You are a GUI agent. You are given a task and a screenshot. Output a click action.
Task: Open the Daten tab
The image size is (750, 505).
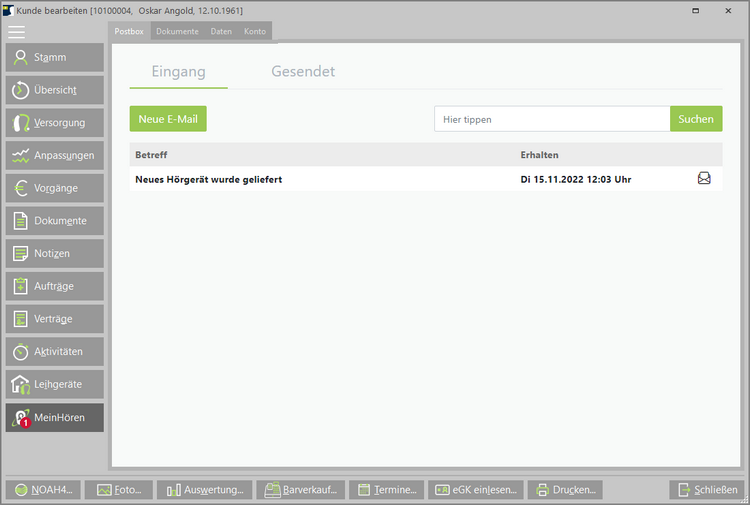221,32
